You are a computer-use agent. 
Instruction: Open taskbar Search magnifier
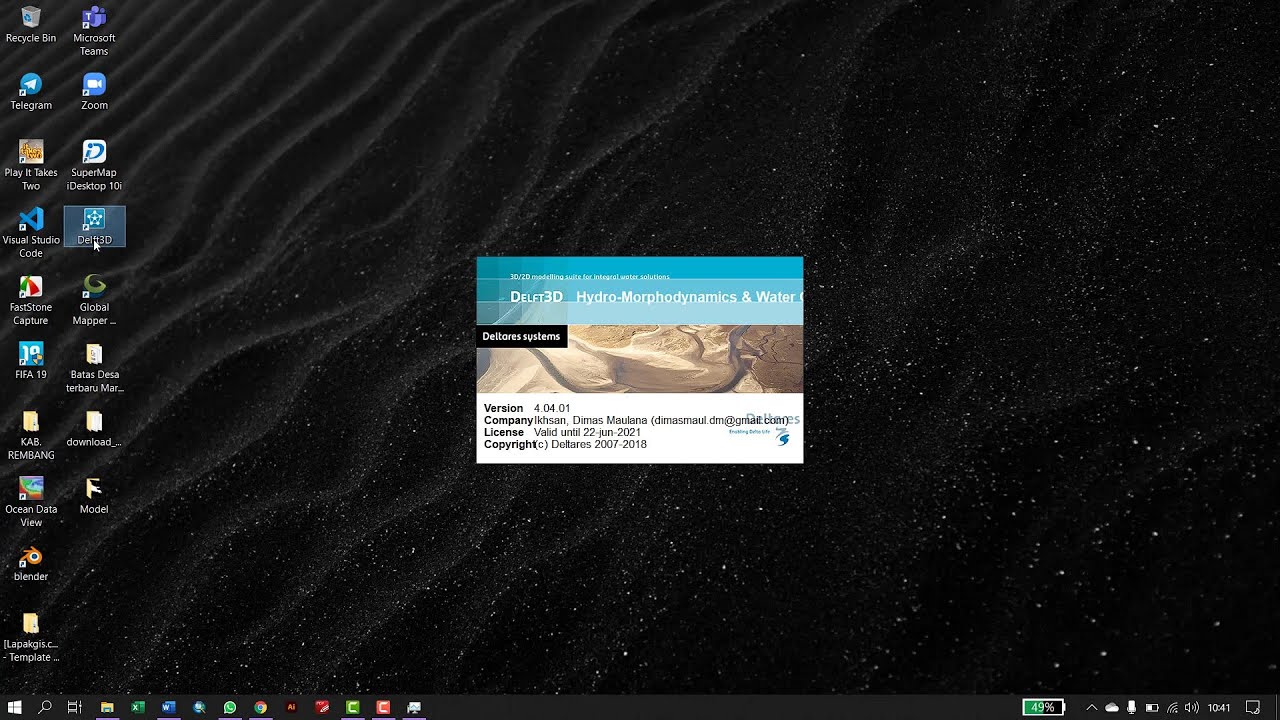coord(45,707)
